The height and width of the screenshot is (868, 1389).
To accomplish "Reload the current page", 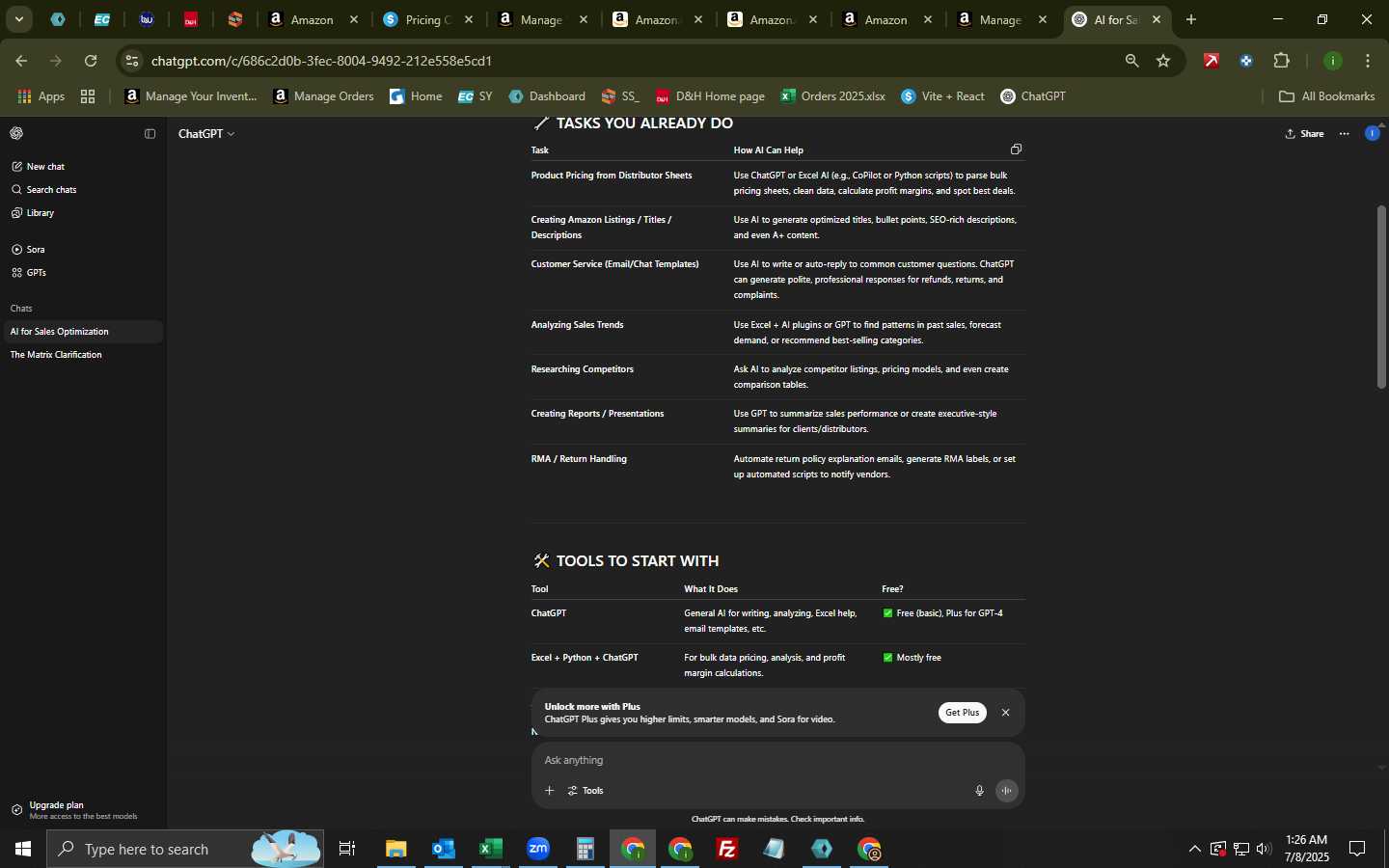I will 91,61.
